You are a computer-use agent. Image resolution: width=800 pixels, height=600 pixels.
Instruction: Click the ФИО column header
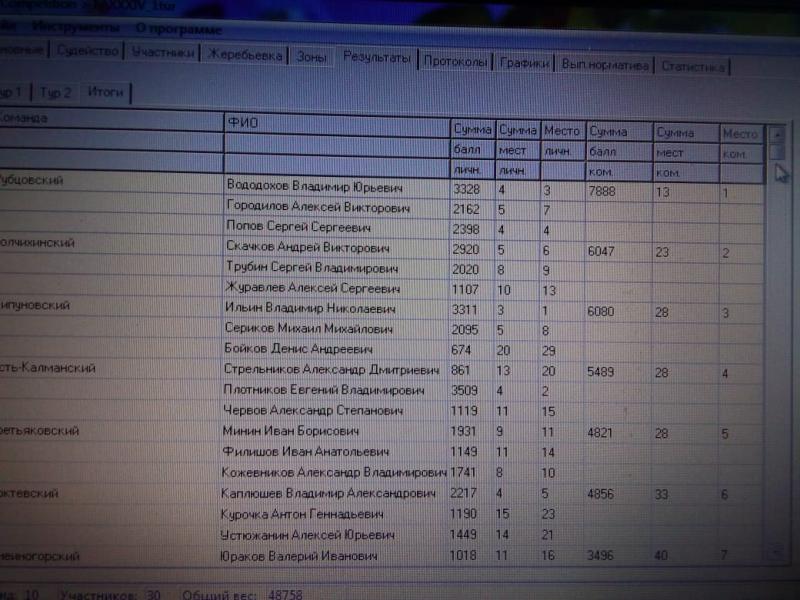point(337,124)
